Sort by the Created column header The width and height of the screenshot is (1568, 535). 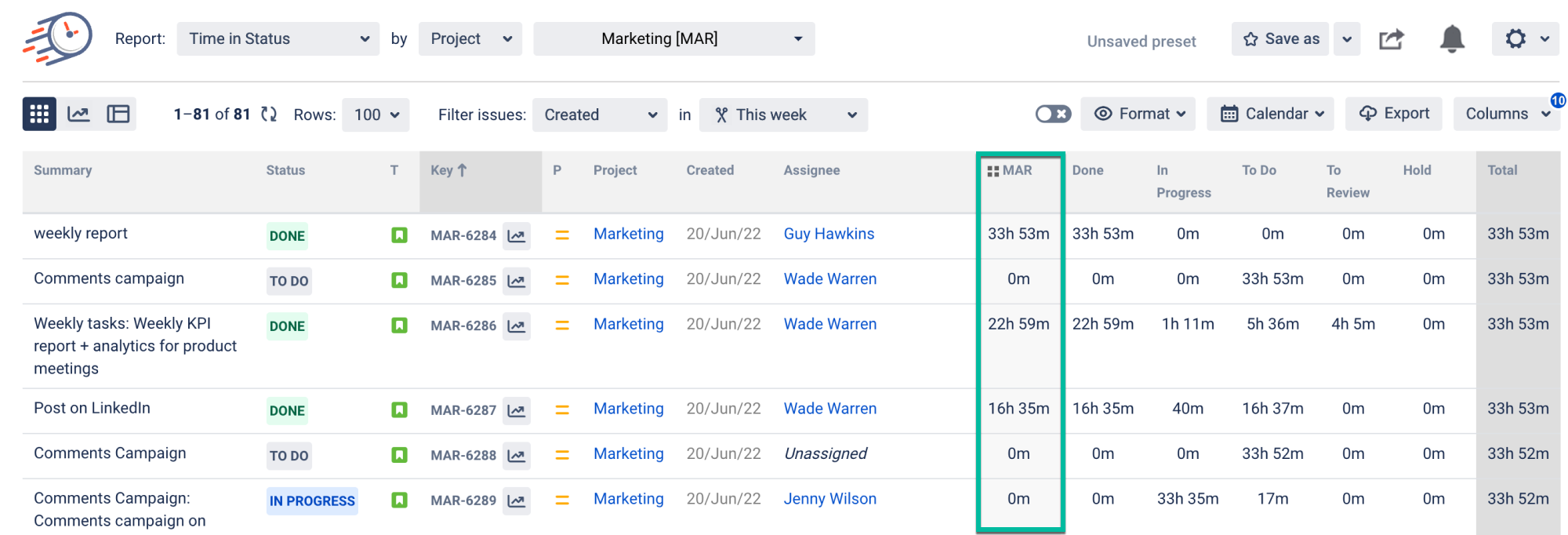[710, 170]
